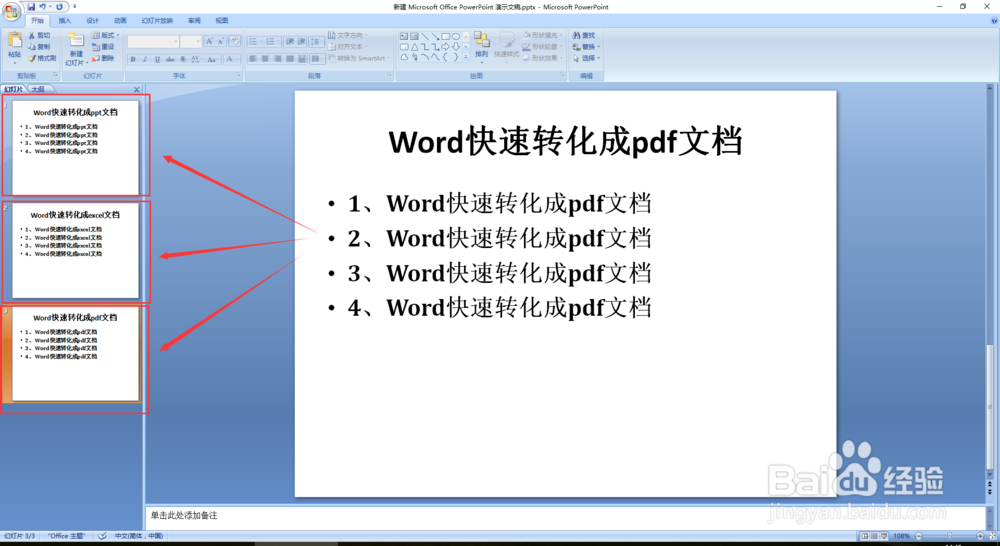The height and width of the screenshot is (546, 1000).
Task: Switch to View (视图) tab
Action: [221, 20]
